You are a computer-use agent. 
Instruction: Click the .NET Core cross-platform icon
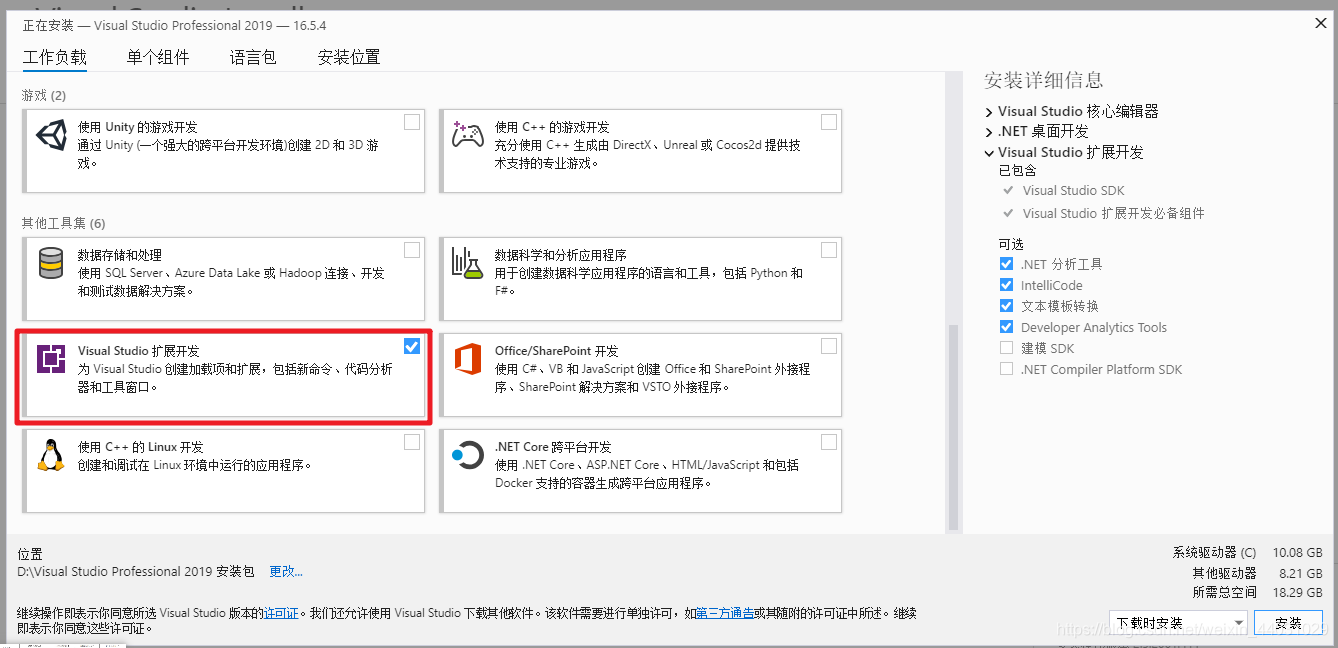(467, 455)
